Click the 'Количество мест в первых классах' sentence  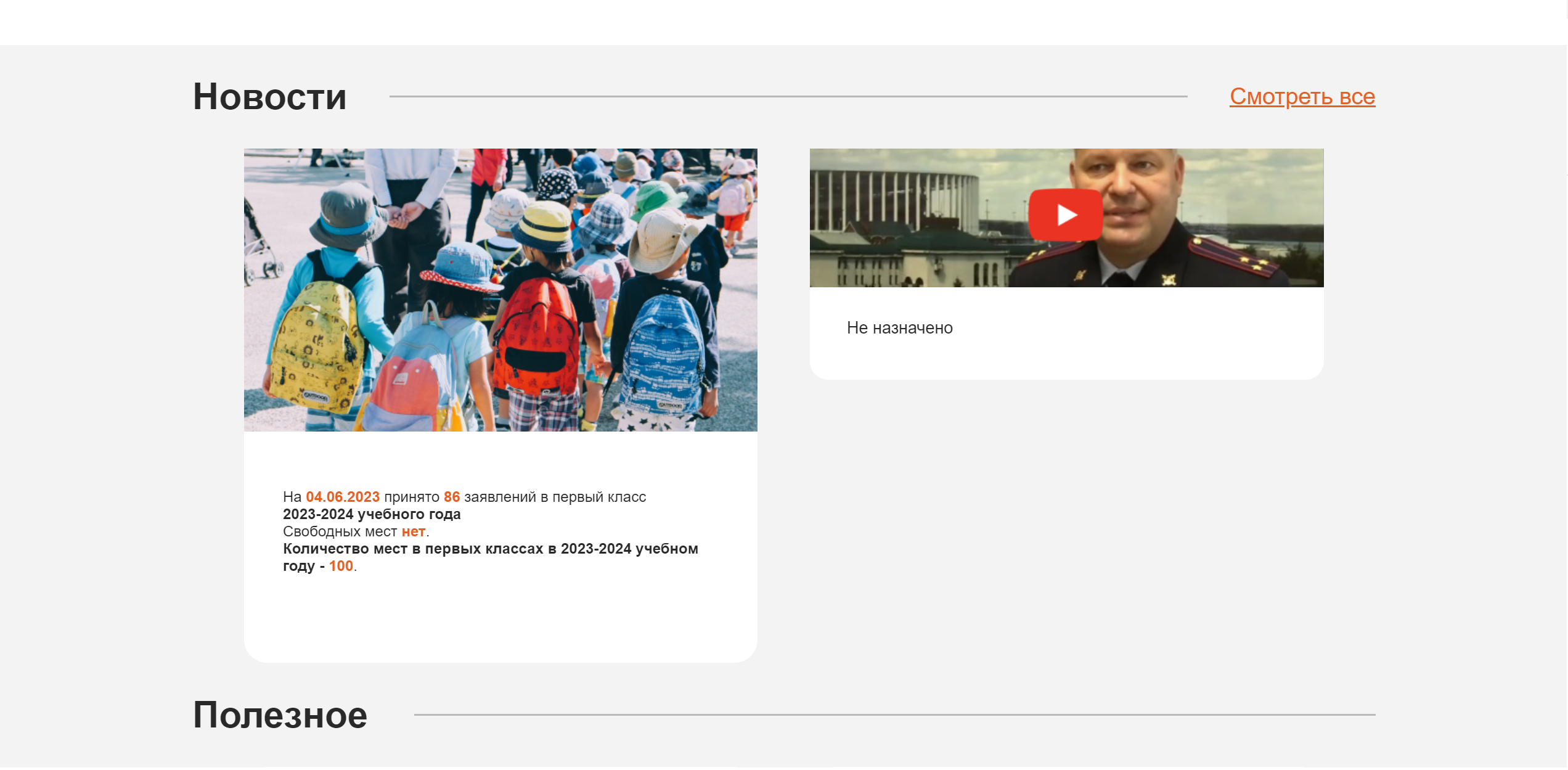(x=491, y=557)
